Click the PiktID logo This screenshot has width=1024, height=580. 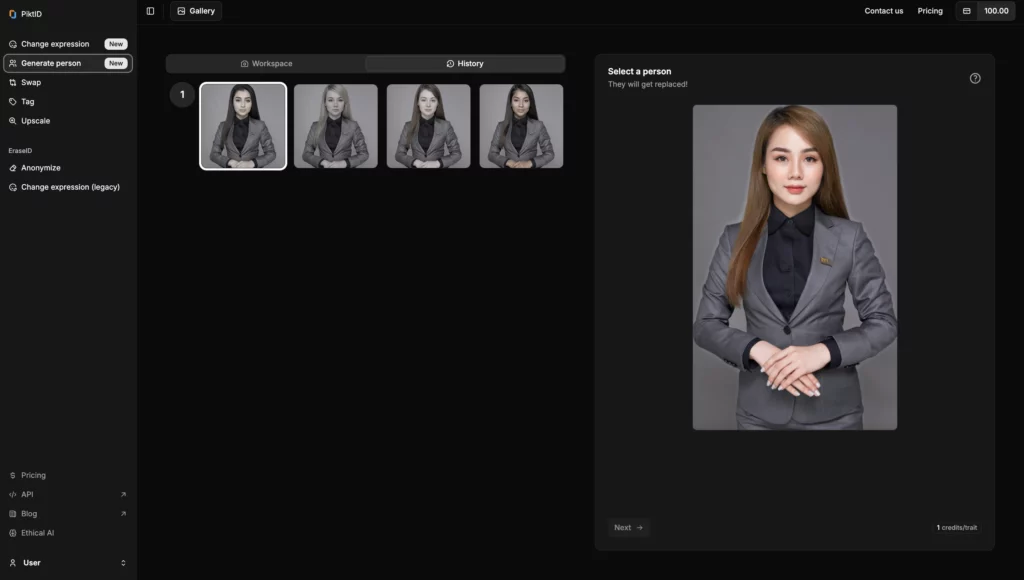click(24, 13)
